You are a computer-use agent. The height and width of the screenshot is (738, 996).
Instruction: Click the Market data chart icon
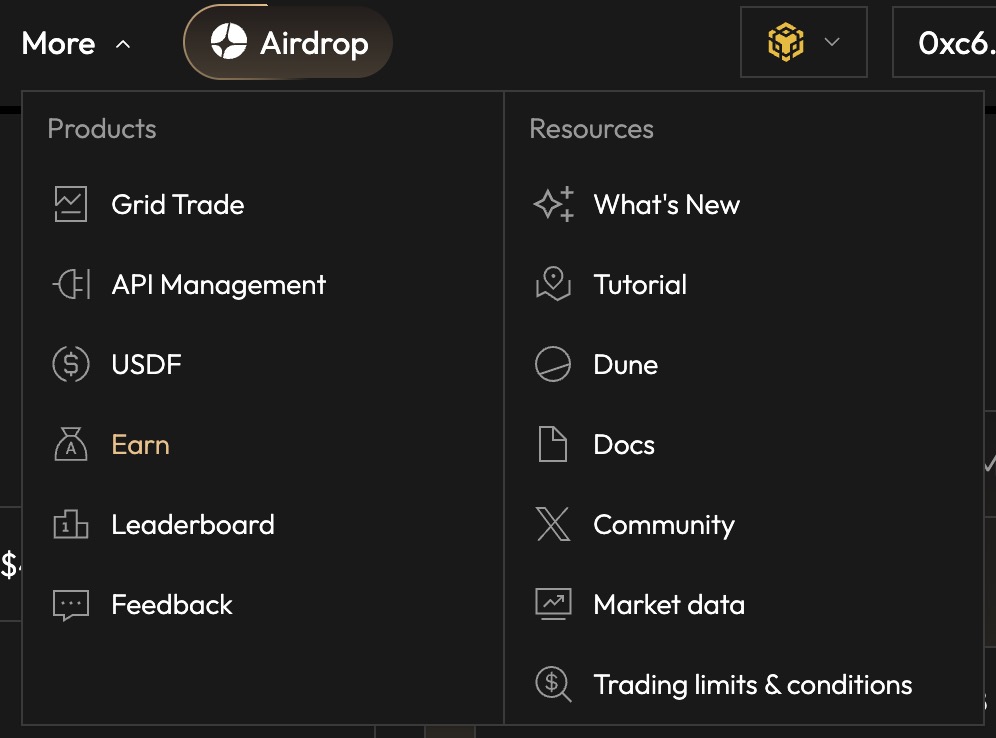pyautogui.click(x=553, y=605)
